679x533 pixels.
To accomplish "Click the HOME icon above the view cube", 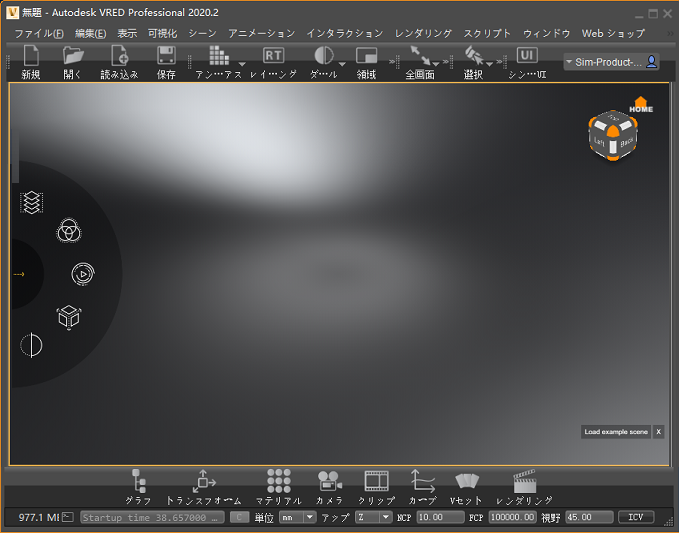I will coord(641,104).
